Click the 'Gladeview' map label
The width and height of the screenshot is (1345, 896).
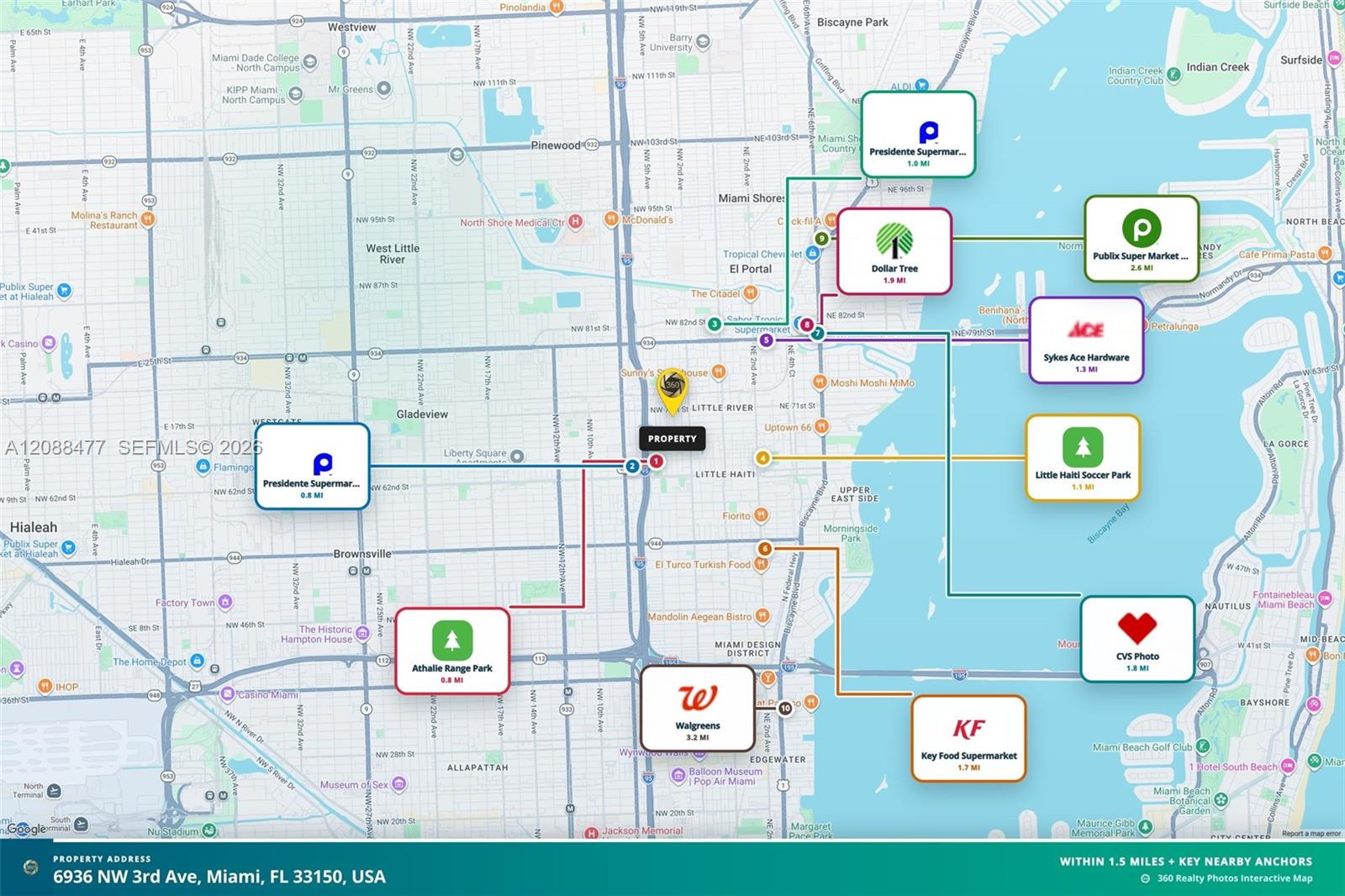[x=422, y=414]
